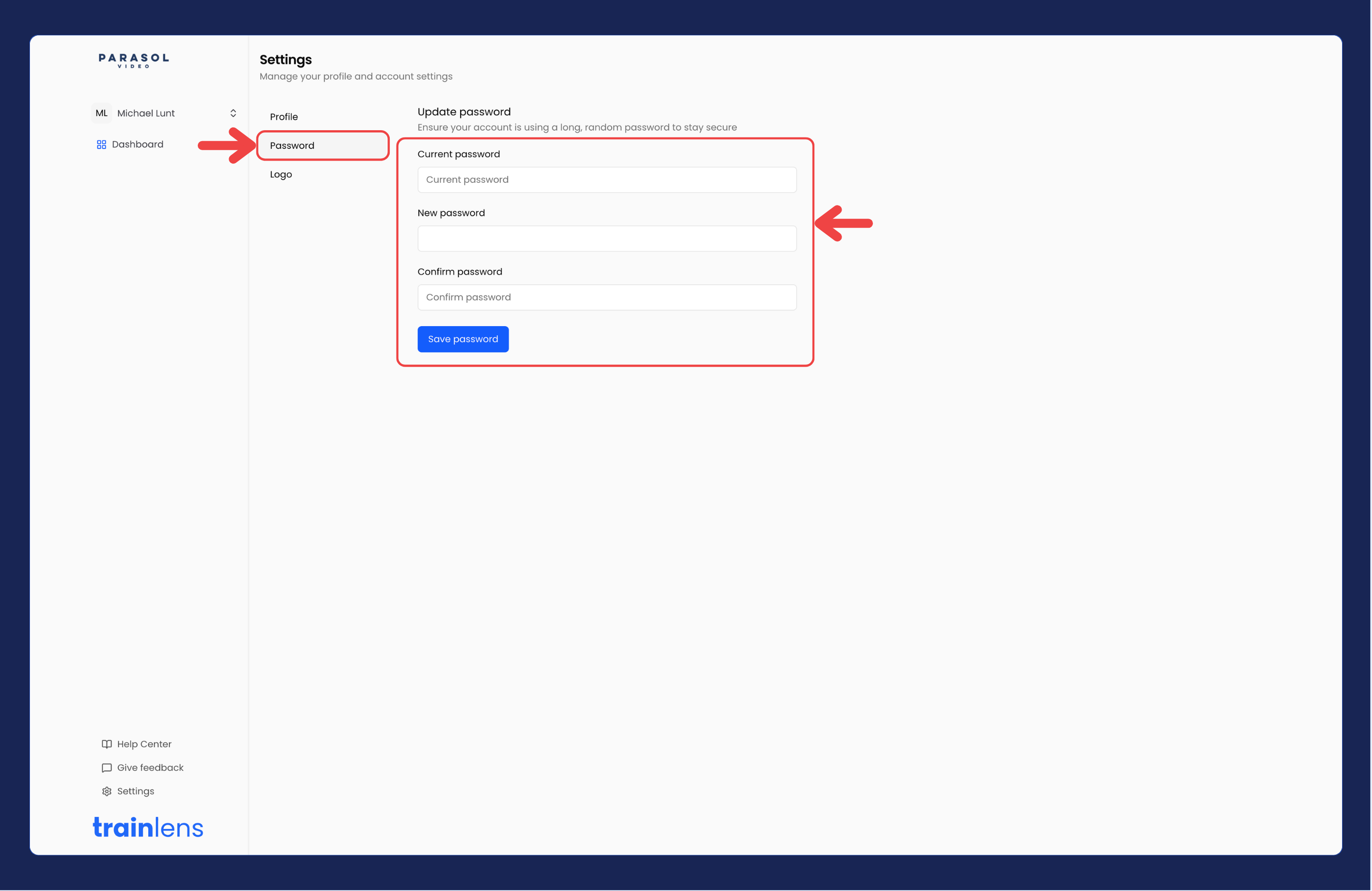The image size is (1372, 891).
Task: Focus the New password input field
Action: pyautogui.click(x=607, y=239)
